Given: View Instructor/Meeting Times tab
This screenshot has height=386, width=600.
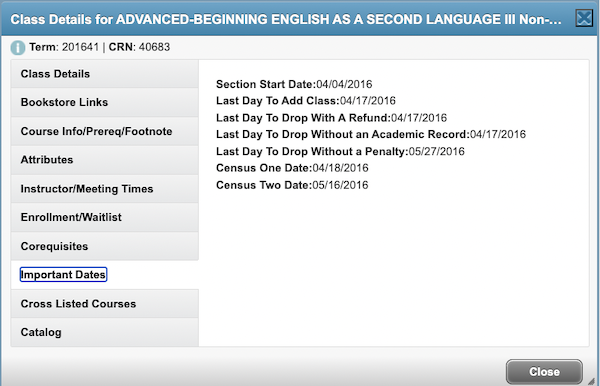Looking at the screenshot, I should coord(104,189).
